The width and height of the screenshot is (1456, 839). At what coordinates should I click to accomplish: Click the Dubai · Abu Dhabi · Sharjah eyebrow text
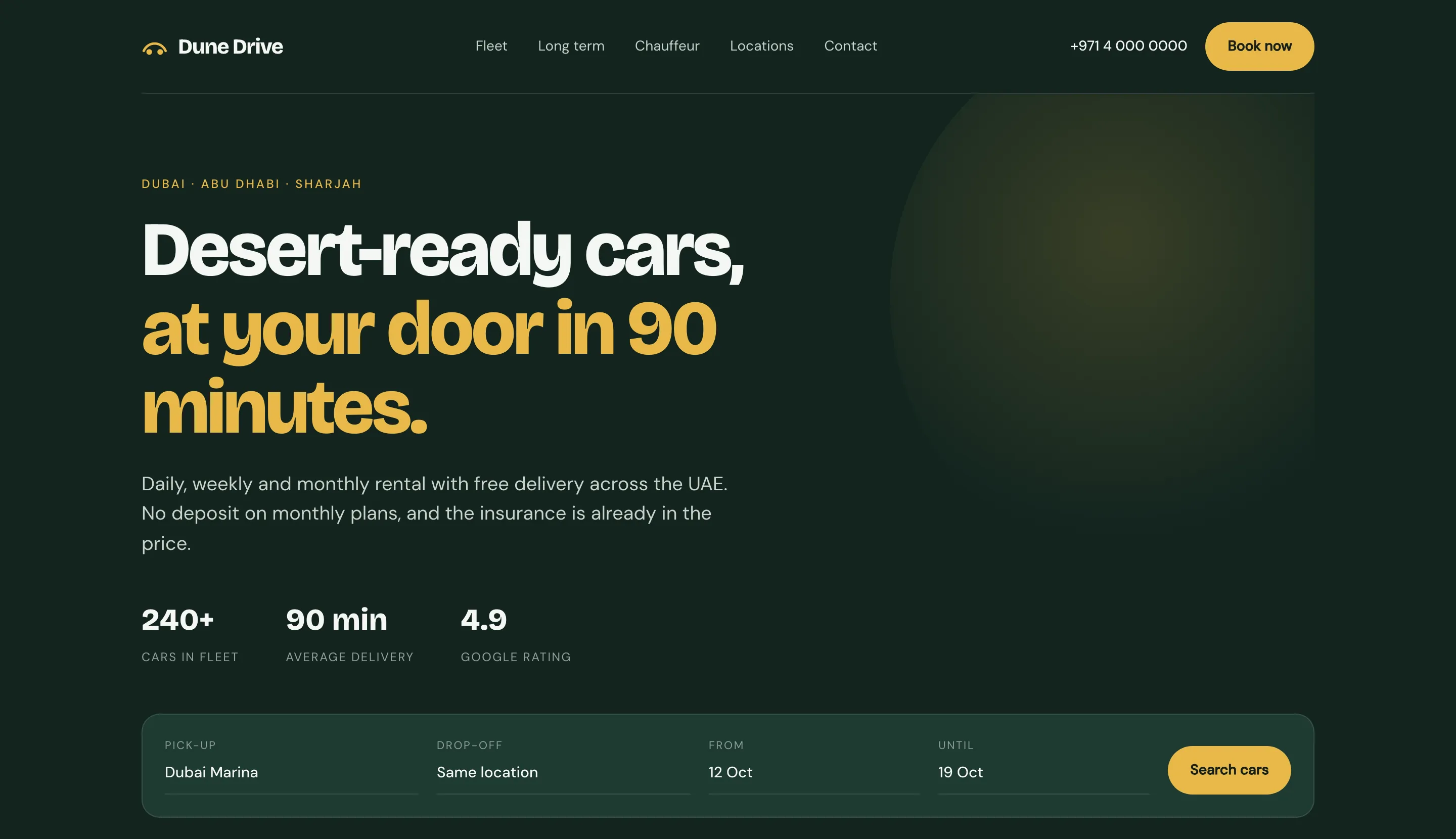coord(251,184)
